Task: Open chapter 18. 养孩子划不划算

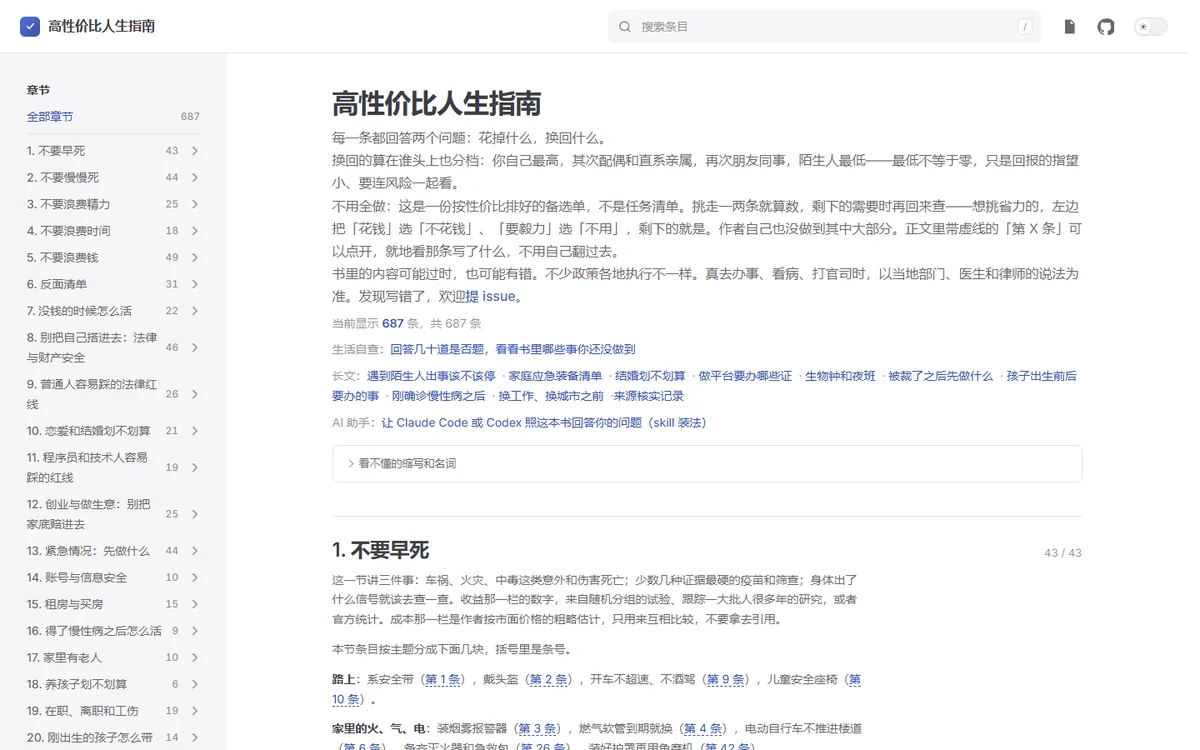Action: pos(77,684)
